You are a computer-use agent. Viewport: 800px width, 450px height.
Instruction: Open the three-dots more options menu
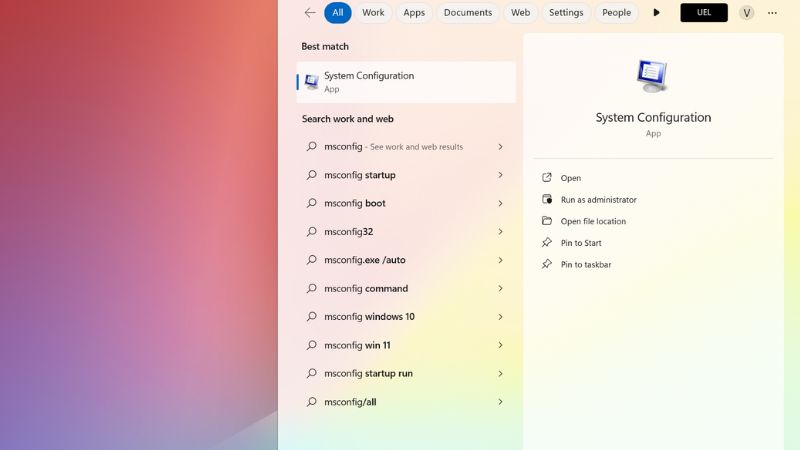click(x=772, y=13)
